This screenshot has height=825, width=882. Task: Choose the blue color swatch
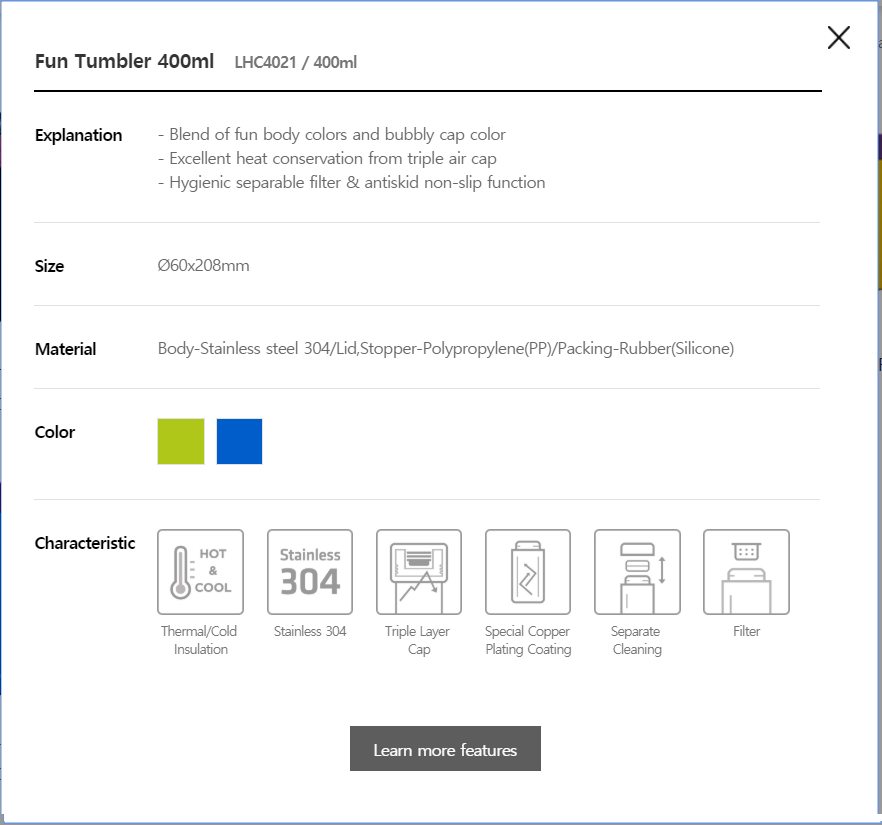tap(240, 441)
